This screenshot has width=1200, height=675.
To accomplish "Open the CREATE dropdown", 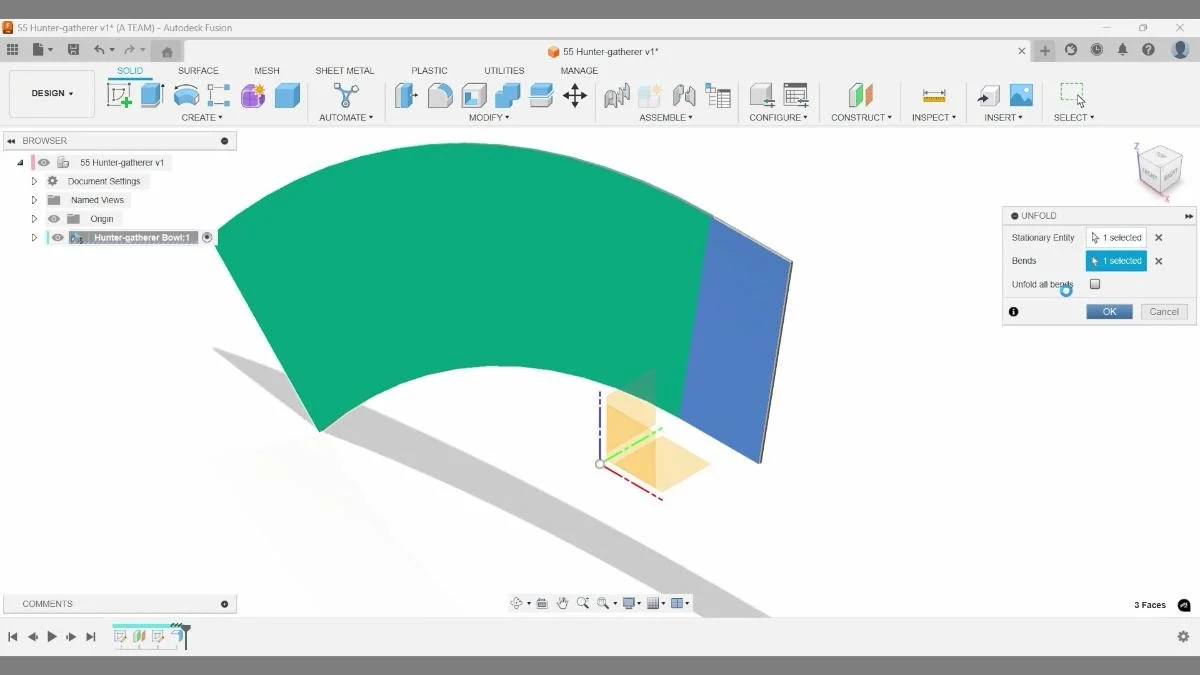I will pyautogui.click(x=202, y=117).
